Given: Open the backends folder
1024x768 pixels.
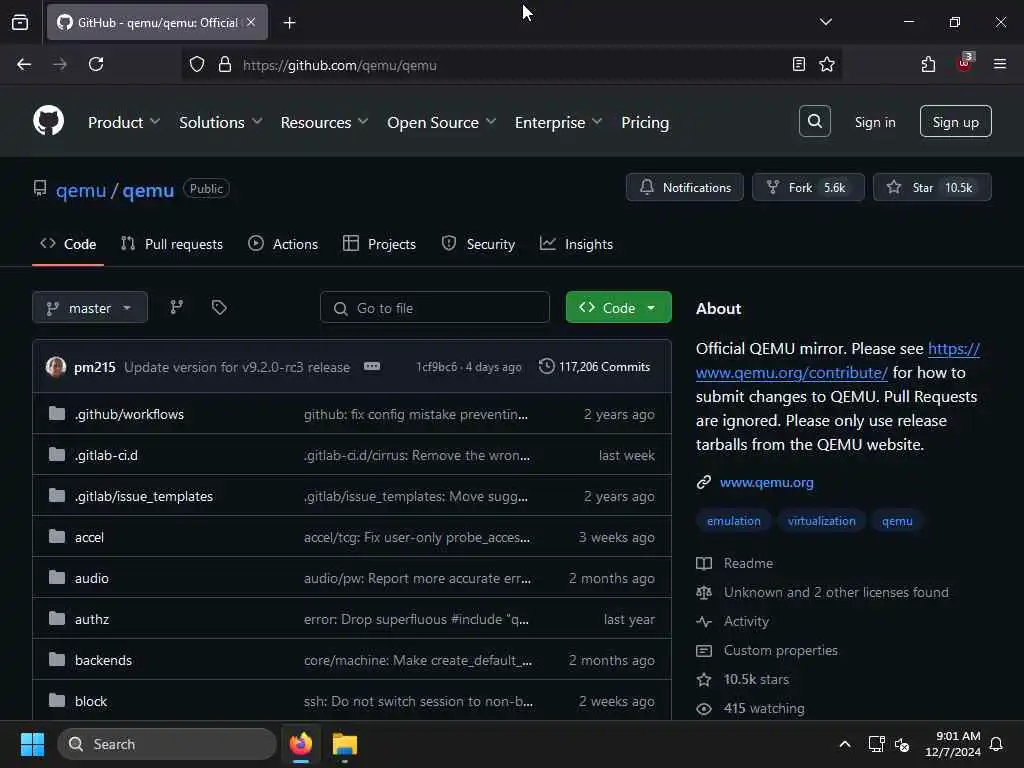Looking at the screenshot, I should 103,660.
